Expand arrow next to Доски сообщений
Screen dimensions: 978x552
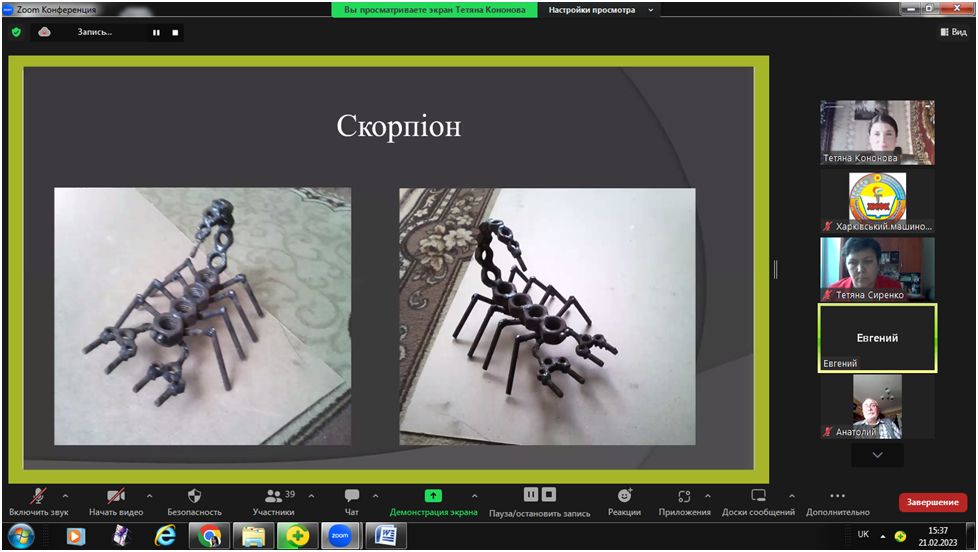(x=792, y=496)
